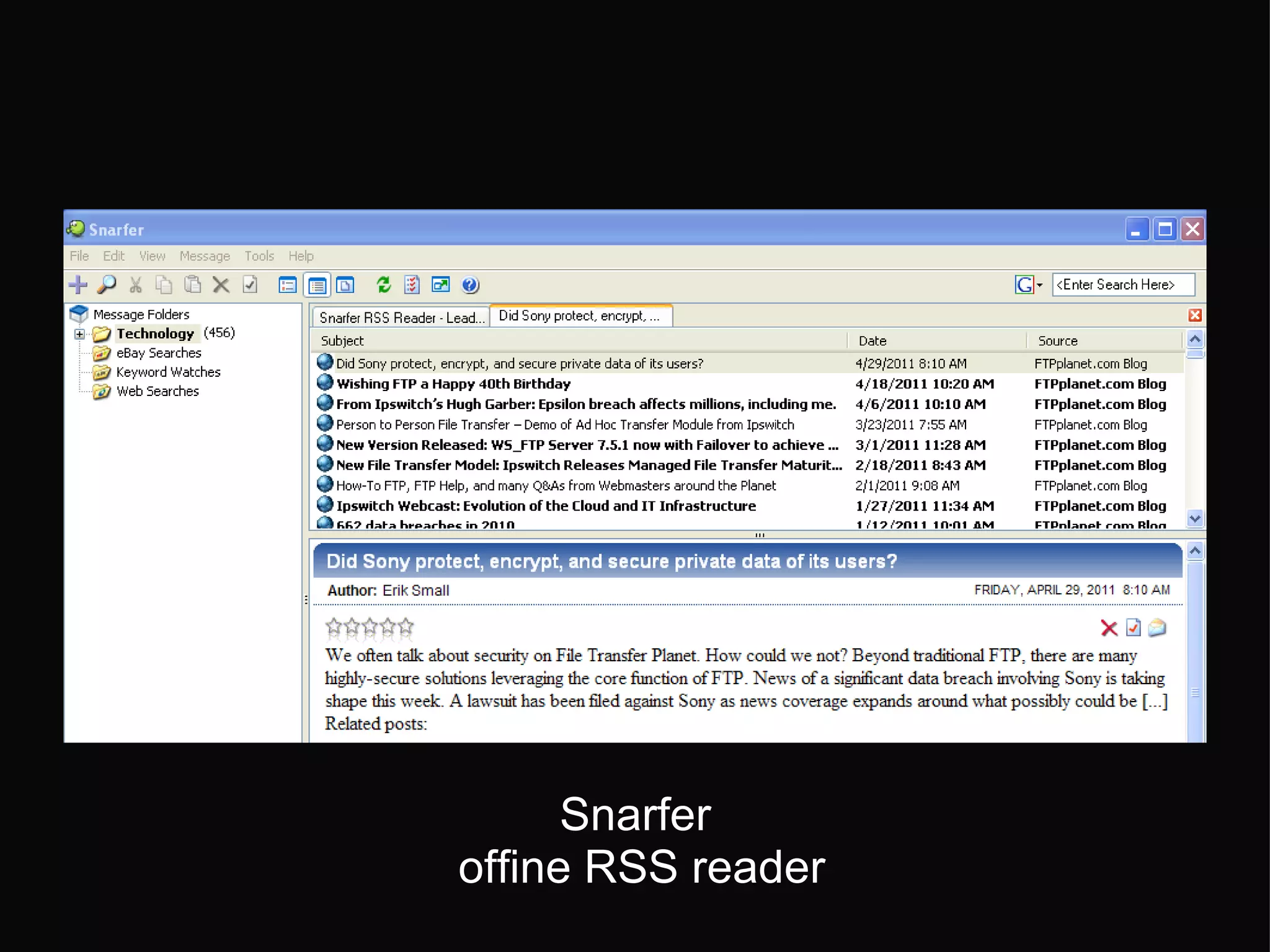
Task: Click globe icon beside 'Did Sony protect' row
Action: (325, 362)
